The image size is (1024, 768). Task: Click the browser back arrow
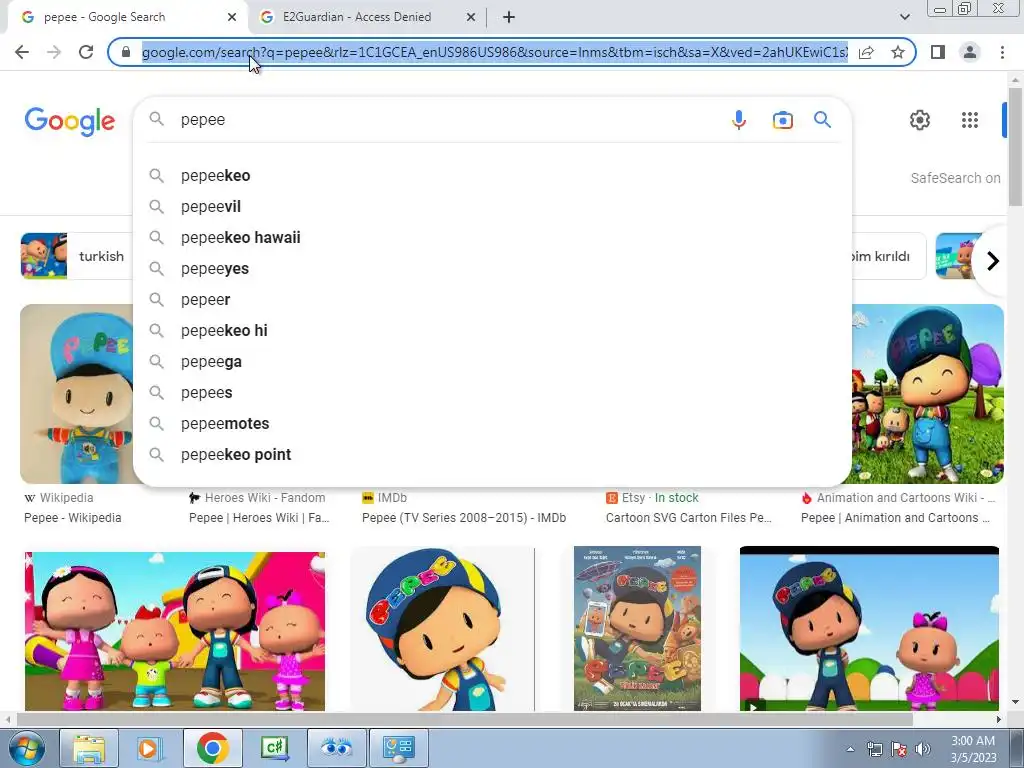22,52
